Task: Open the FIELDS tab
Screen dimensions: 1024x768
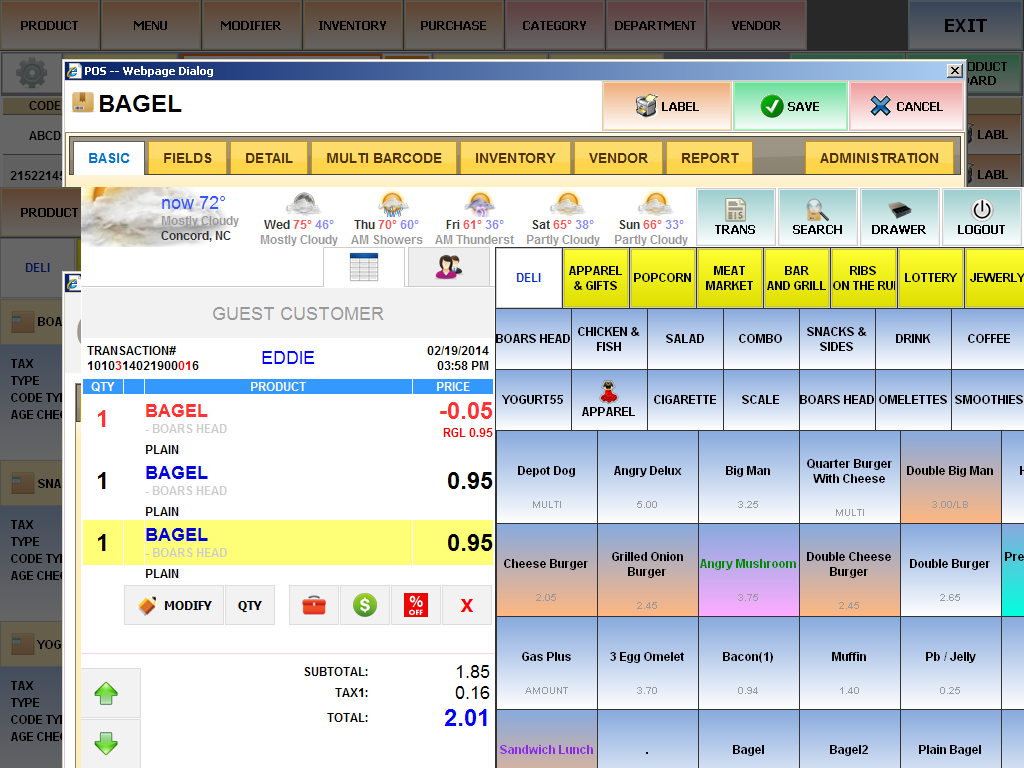Action: coord(187,158)
